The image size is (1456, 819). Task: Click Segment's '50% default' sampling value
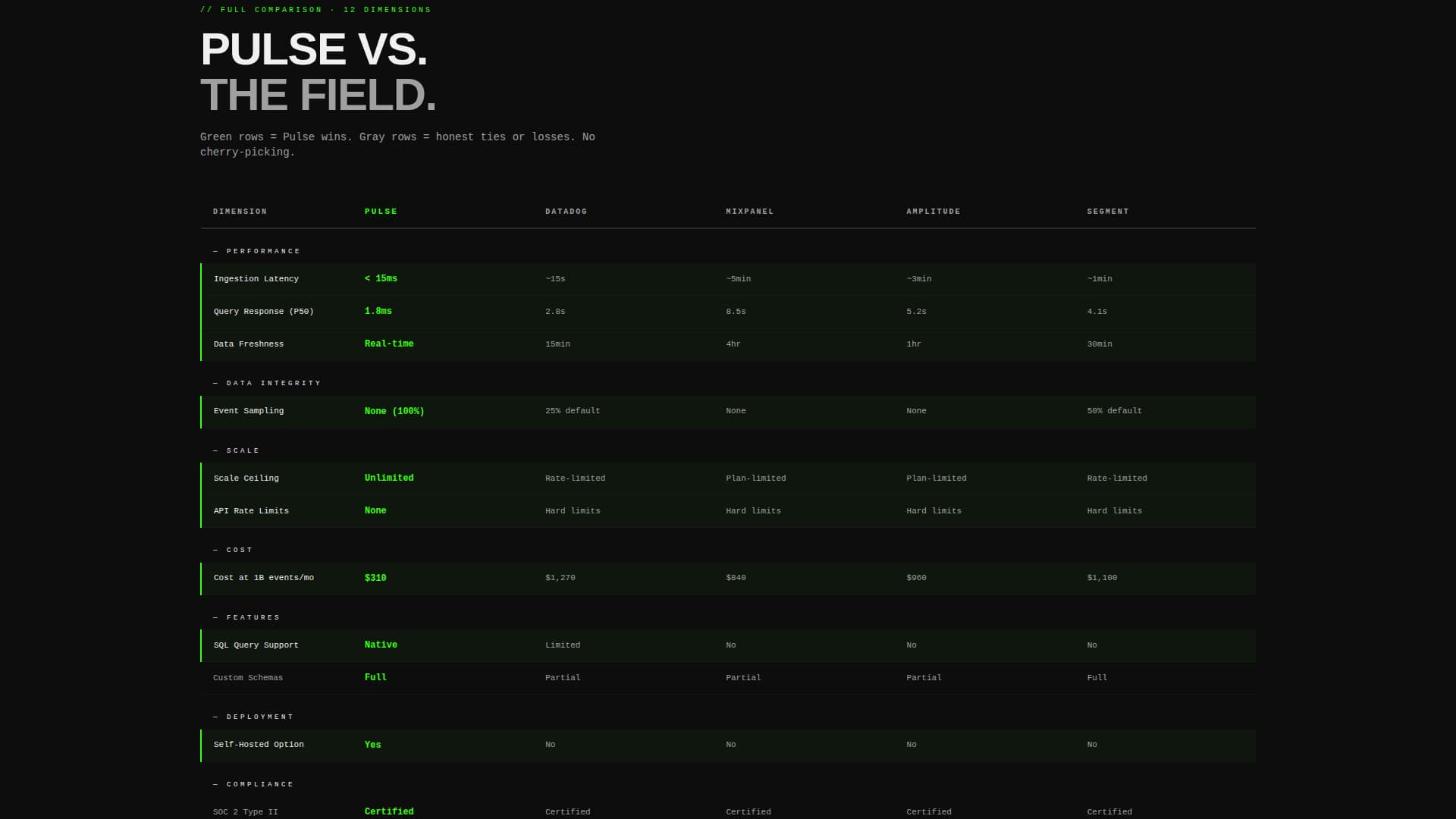[1114, 411]
